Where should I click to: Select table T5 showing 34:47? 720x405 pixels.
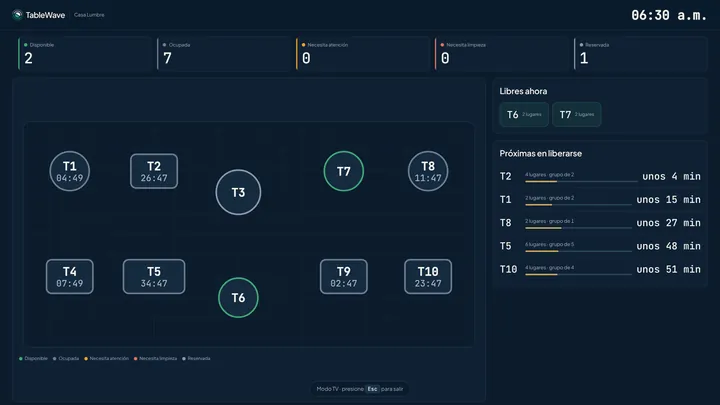pos(154,276)
